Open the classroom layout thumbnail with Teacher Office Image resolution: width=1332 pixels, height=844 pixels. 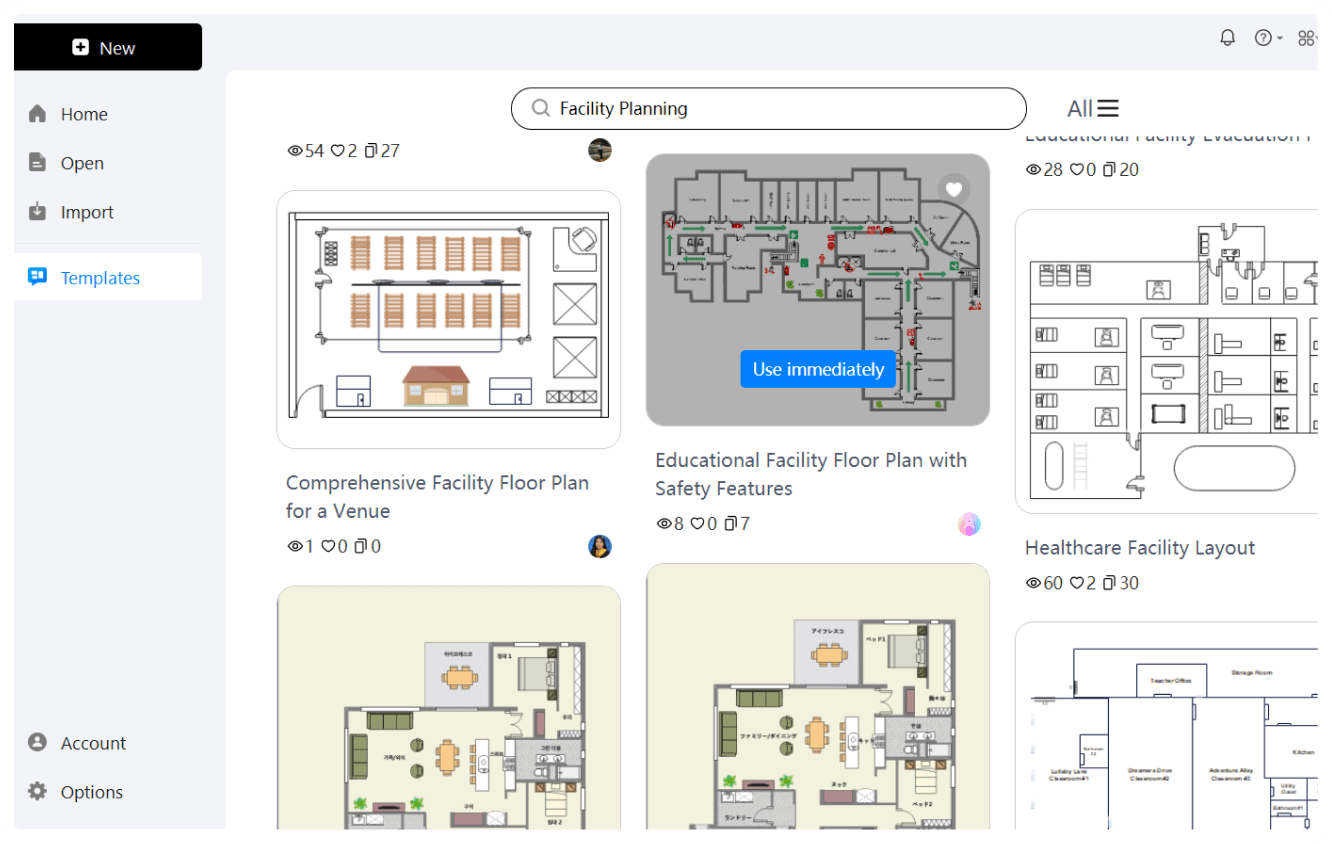coord(1167,726)
